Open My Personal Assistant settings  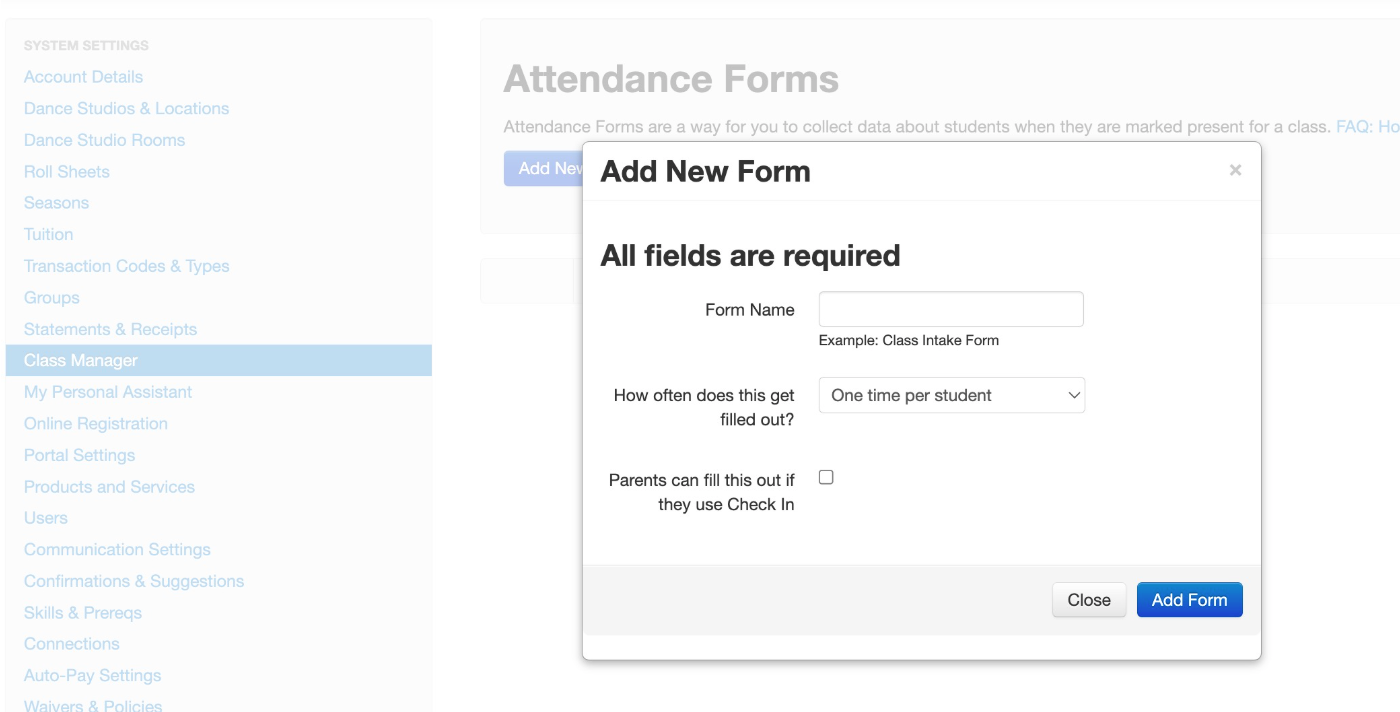pyautogui.click(x=108, y=392)
